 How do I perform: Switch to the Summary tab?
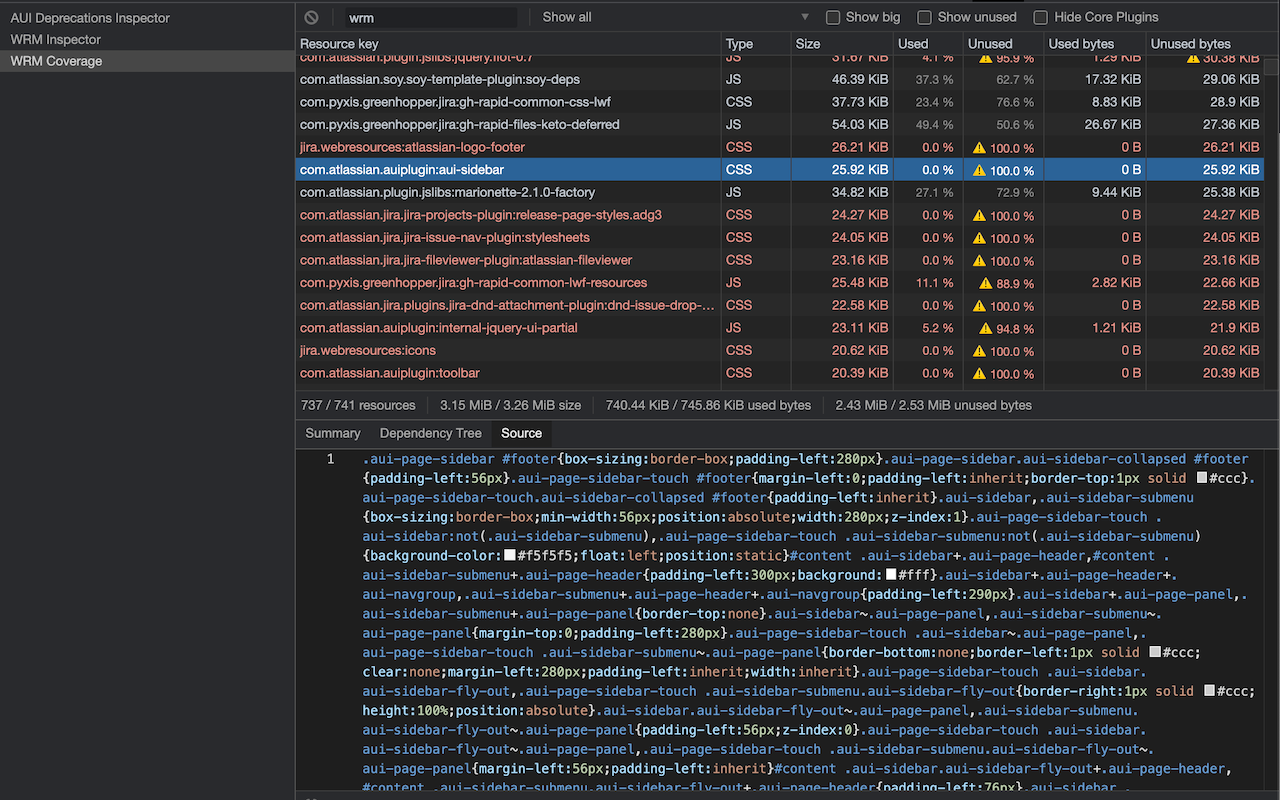tap(332, 433)
